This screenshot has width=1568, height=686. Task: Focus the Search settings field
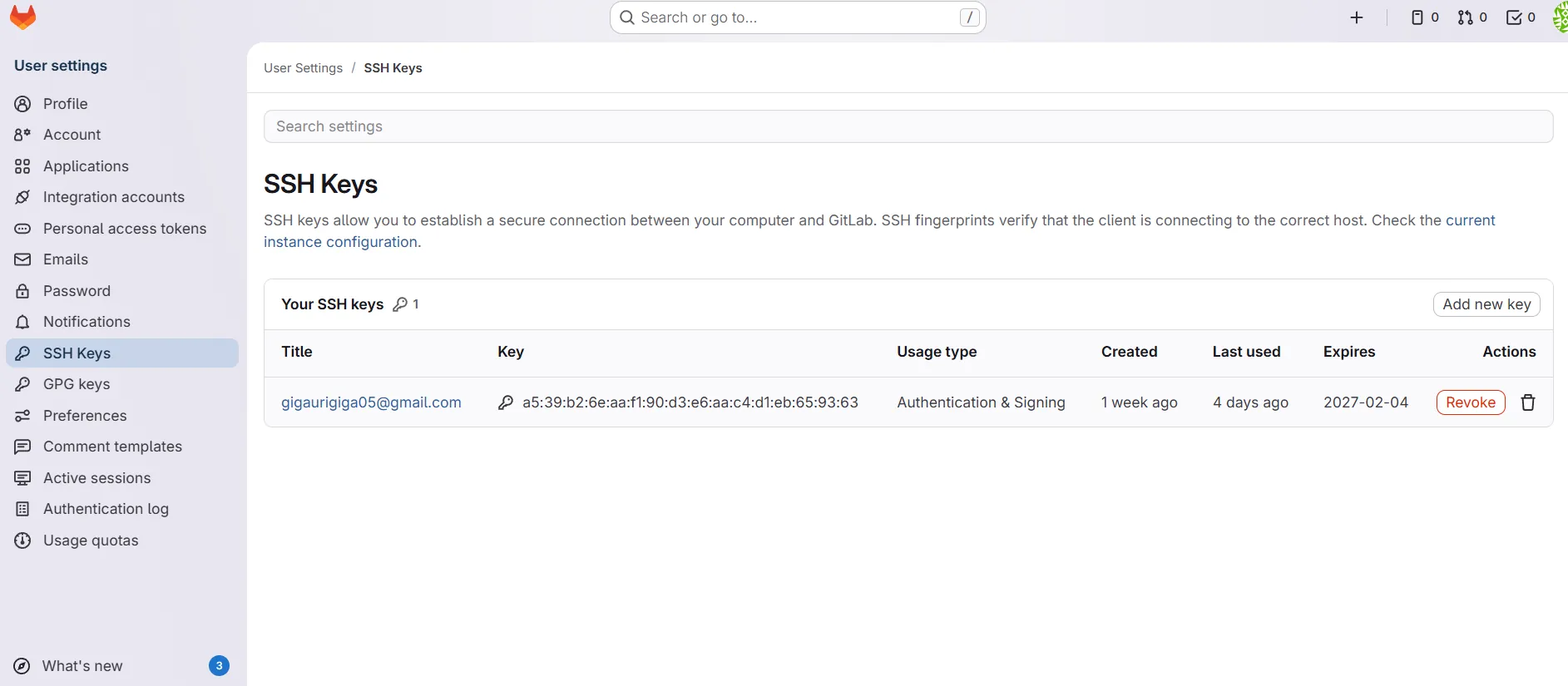[x=908, y=126]
